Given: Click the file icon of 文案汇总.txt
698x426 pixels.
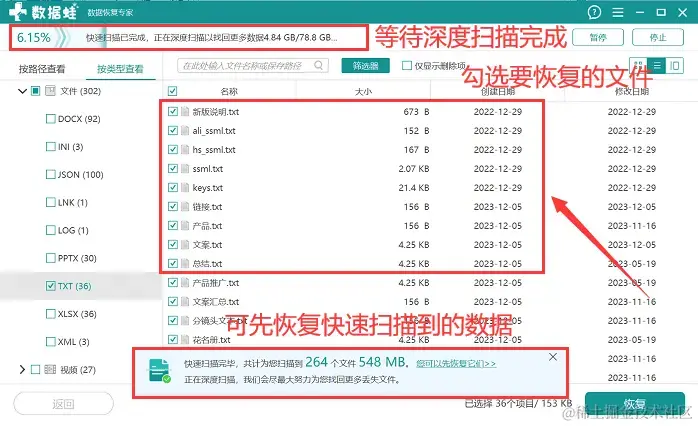Looking at the screenshot, I should coord(185,302).
